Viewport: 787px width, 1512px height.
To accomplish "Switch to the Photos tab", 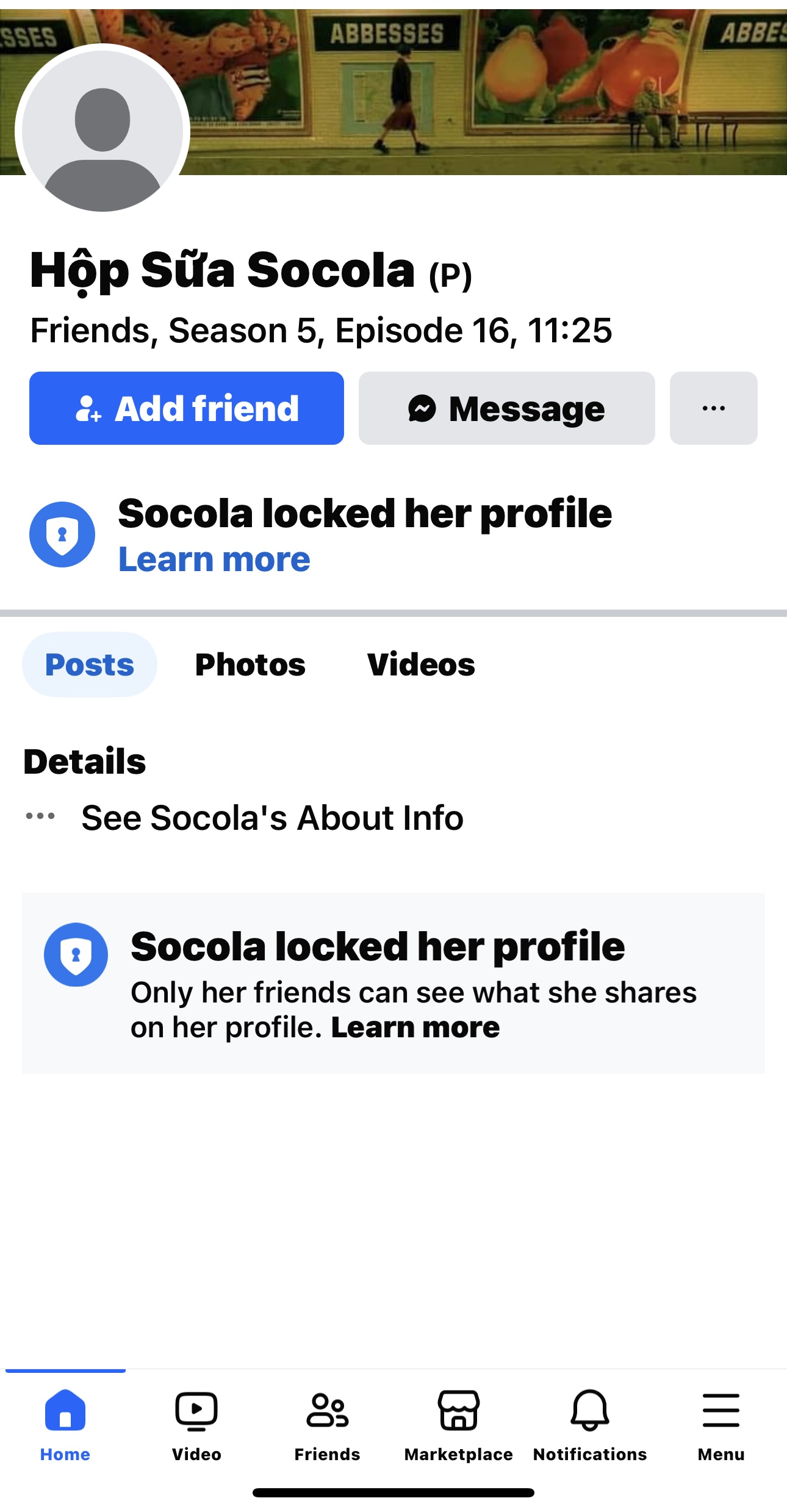I will (250, 664).
